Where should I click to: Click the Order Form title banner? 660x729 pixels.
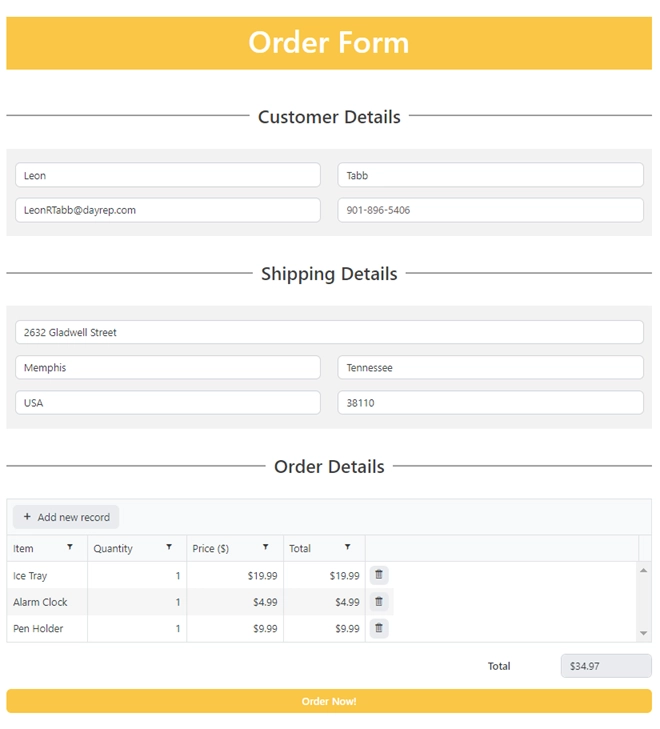pos(329,43)
